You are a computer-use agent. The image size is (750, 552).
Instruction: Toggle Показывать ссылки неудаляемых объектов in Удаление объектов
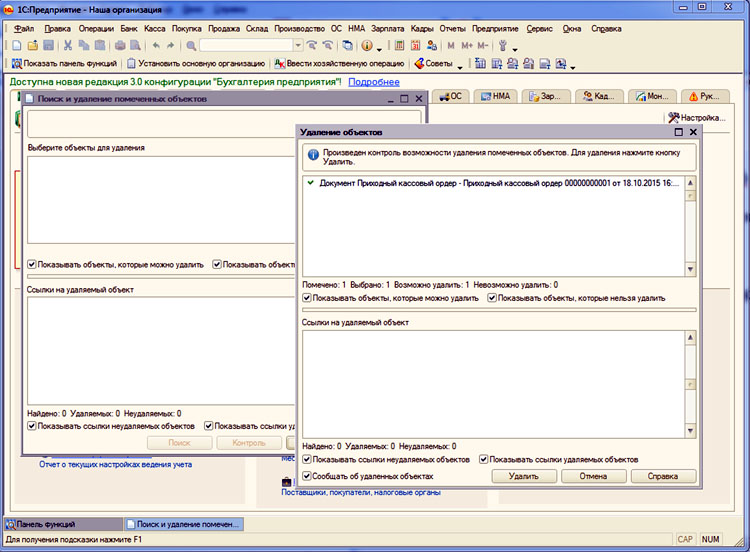(x=307, y=459)
